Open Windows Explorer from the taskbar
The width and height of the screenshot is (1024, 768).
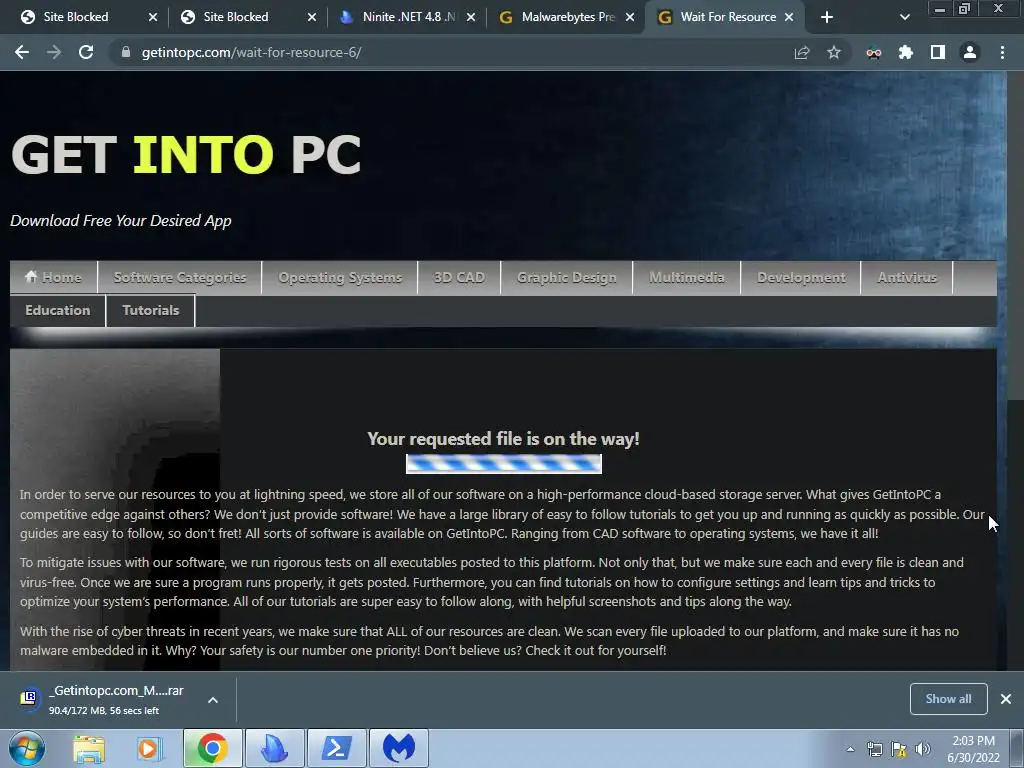[x=89, y=748]
